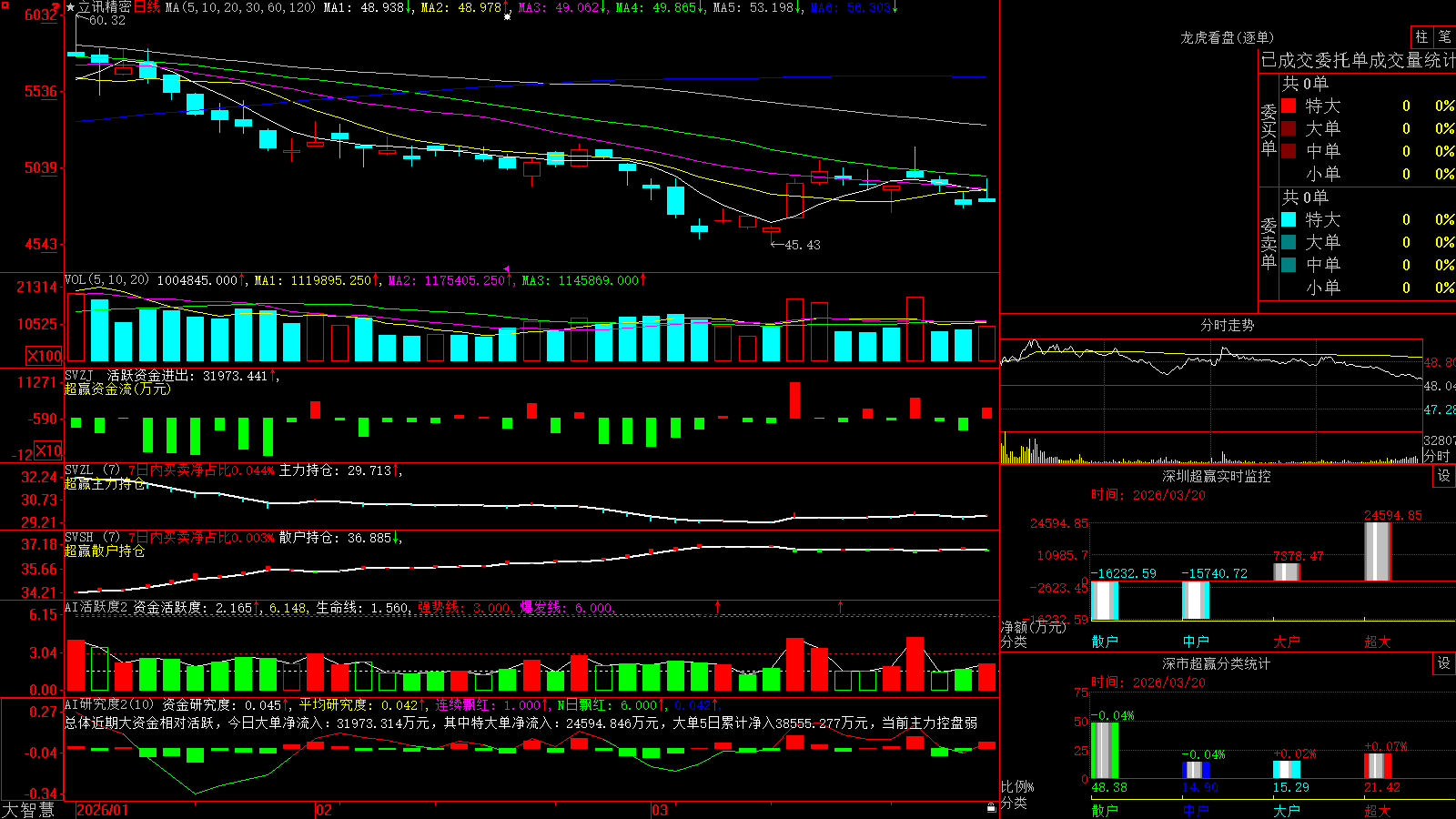Click the VOL(5,10,20) indicator label
The width and height of the screenshot is (1456, 819).
[106, 280]
